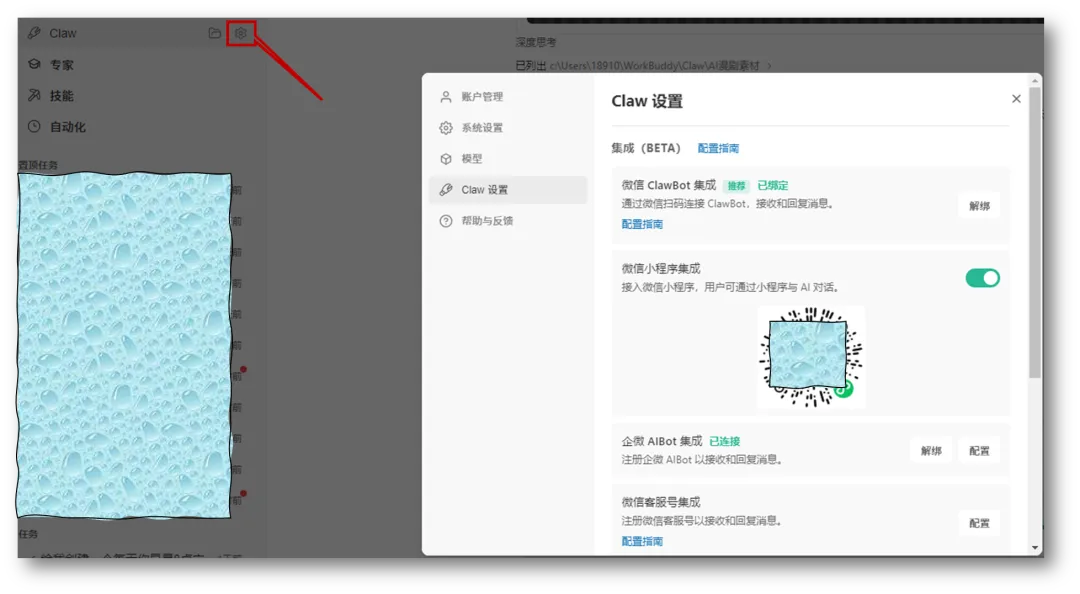Screen dimensions: 1080x594
Task: Select the Claw wrench icon in the sidebar
Action: [34, 33]
